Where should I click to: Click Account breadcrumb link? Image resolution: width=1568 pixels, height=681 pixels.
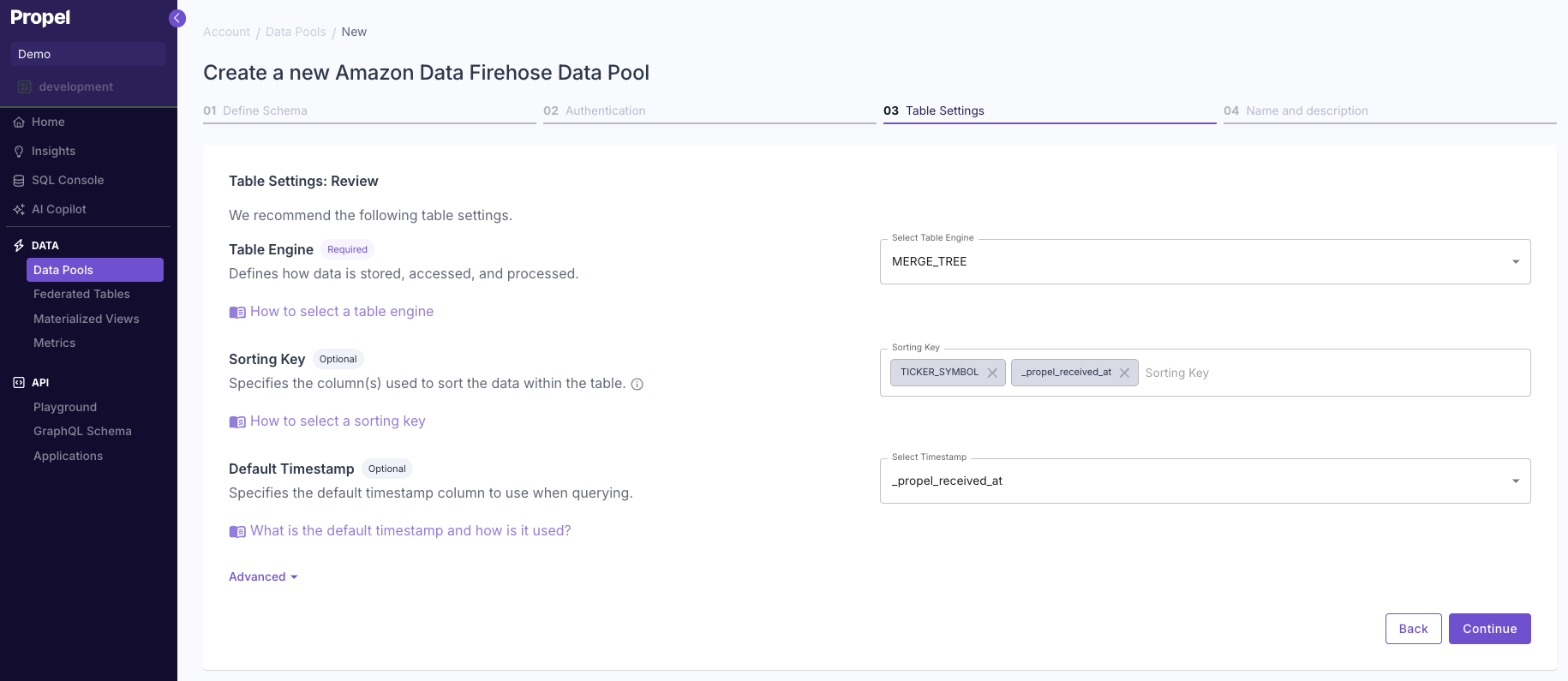click(x=226, y=32)
